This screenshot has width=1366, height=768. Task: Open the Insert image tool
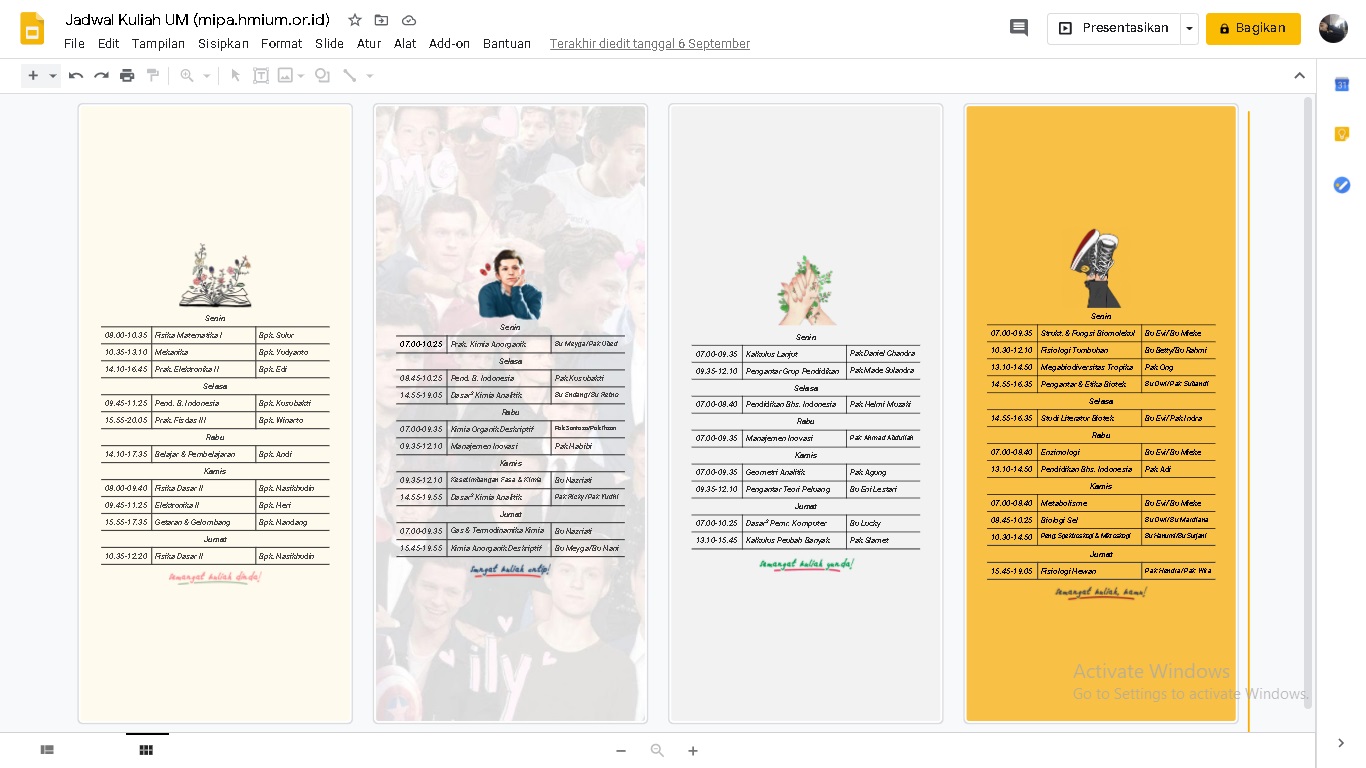click(285, 75)
